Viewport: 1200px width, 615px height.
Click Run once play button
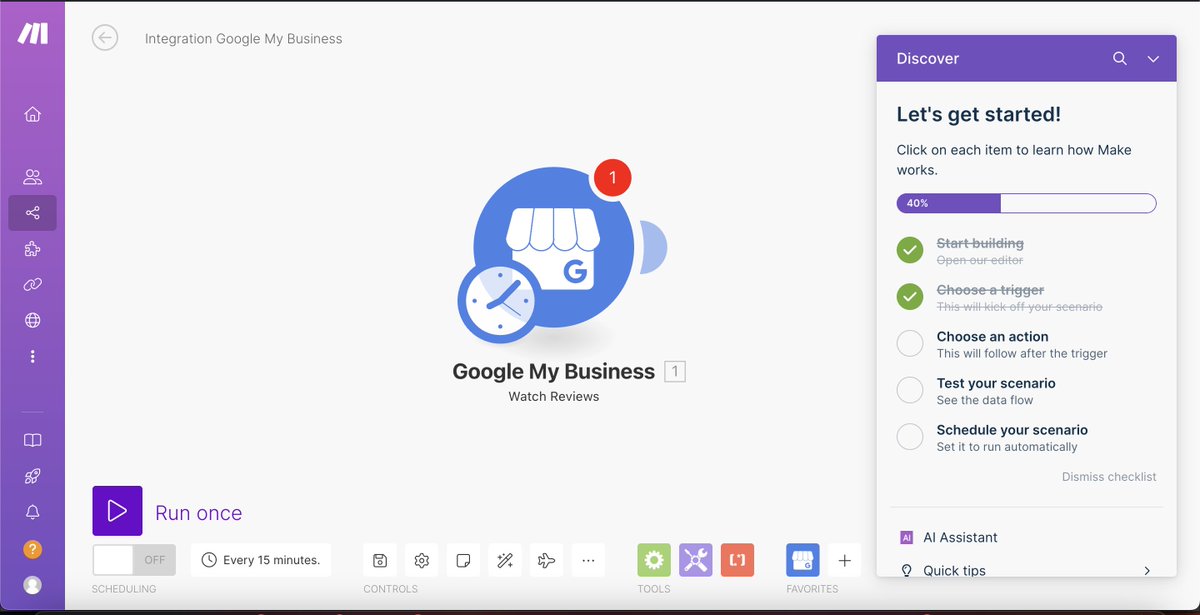(117, 511)
